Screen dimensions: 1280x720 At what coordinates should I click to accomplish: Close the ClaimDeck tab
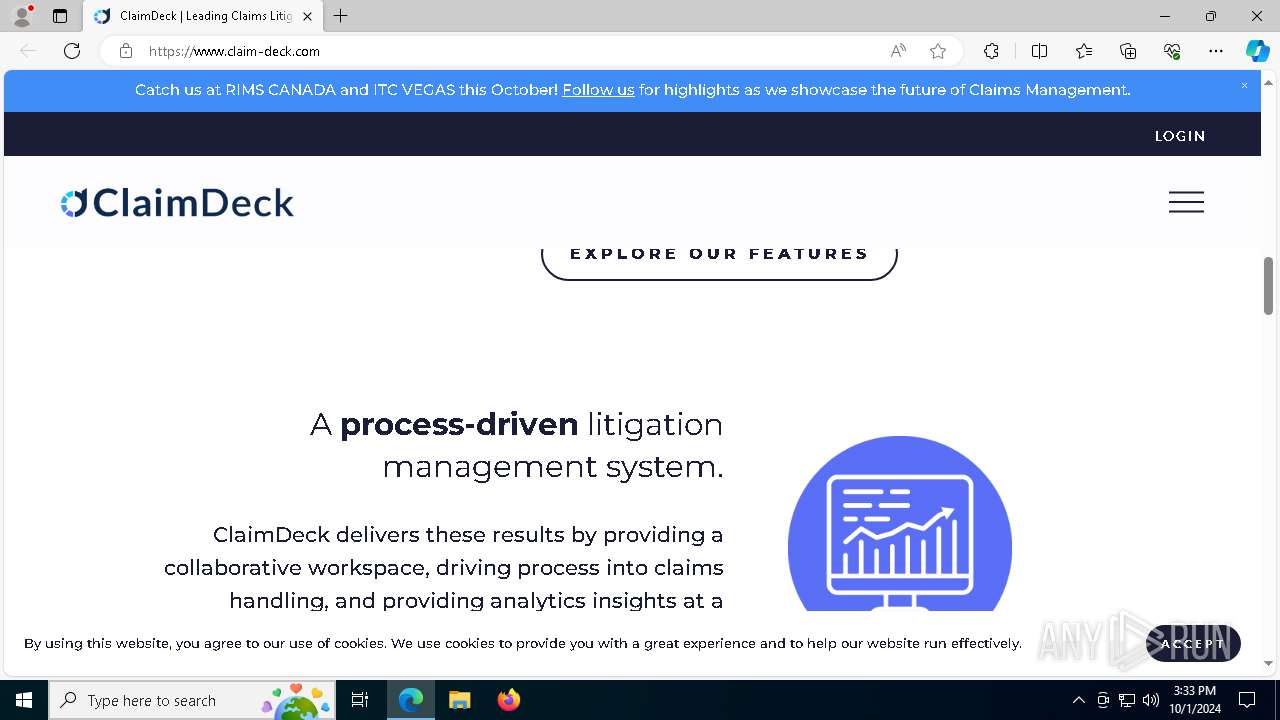click(307, 16)
